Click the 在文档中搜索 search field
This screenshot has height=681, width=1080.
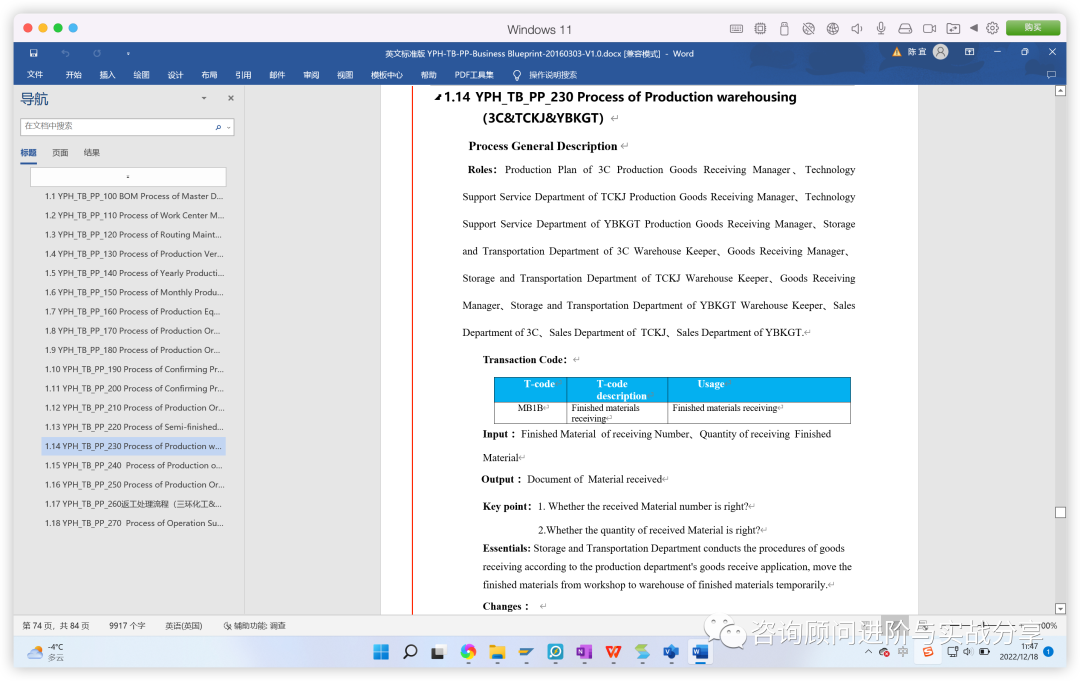[117, 126]
